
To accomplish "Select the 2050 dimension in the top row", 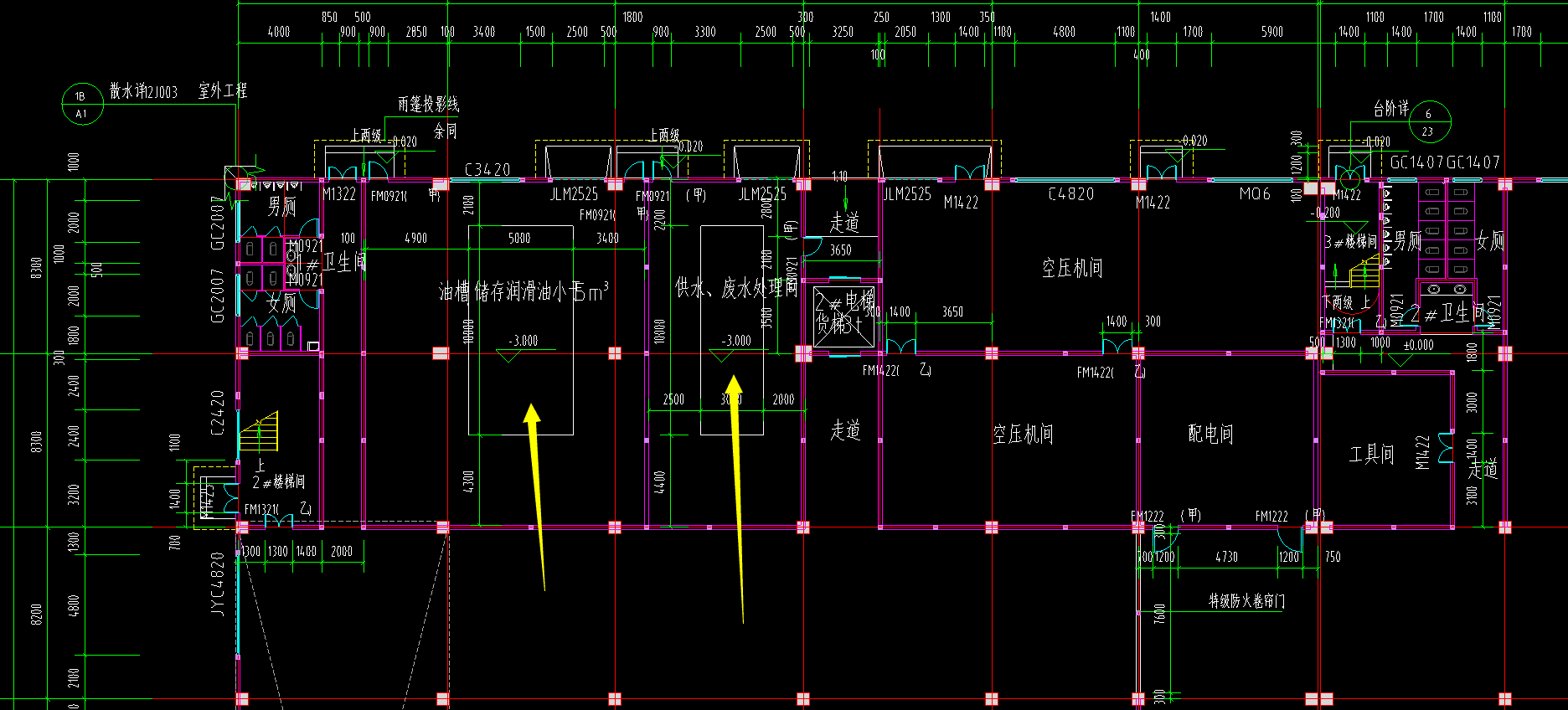I will tap(905, 32).
